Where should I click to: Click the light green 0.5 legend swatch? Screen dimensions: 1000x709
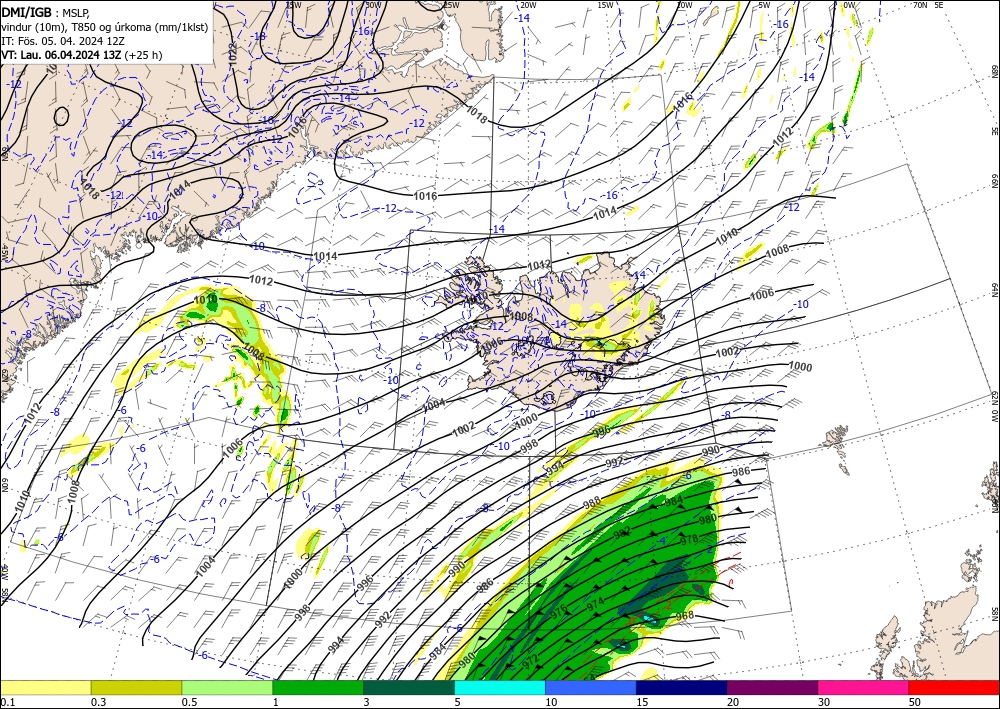pyautogui.click(x=227, y=687)
